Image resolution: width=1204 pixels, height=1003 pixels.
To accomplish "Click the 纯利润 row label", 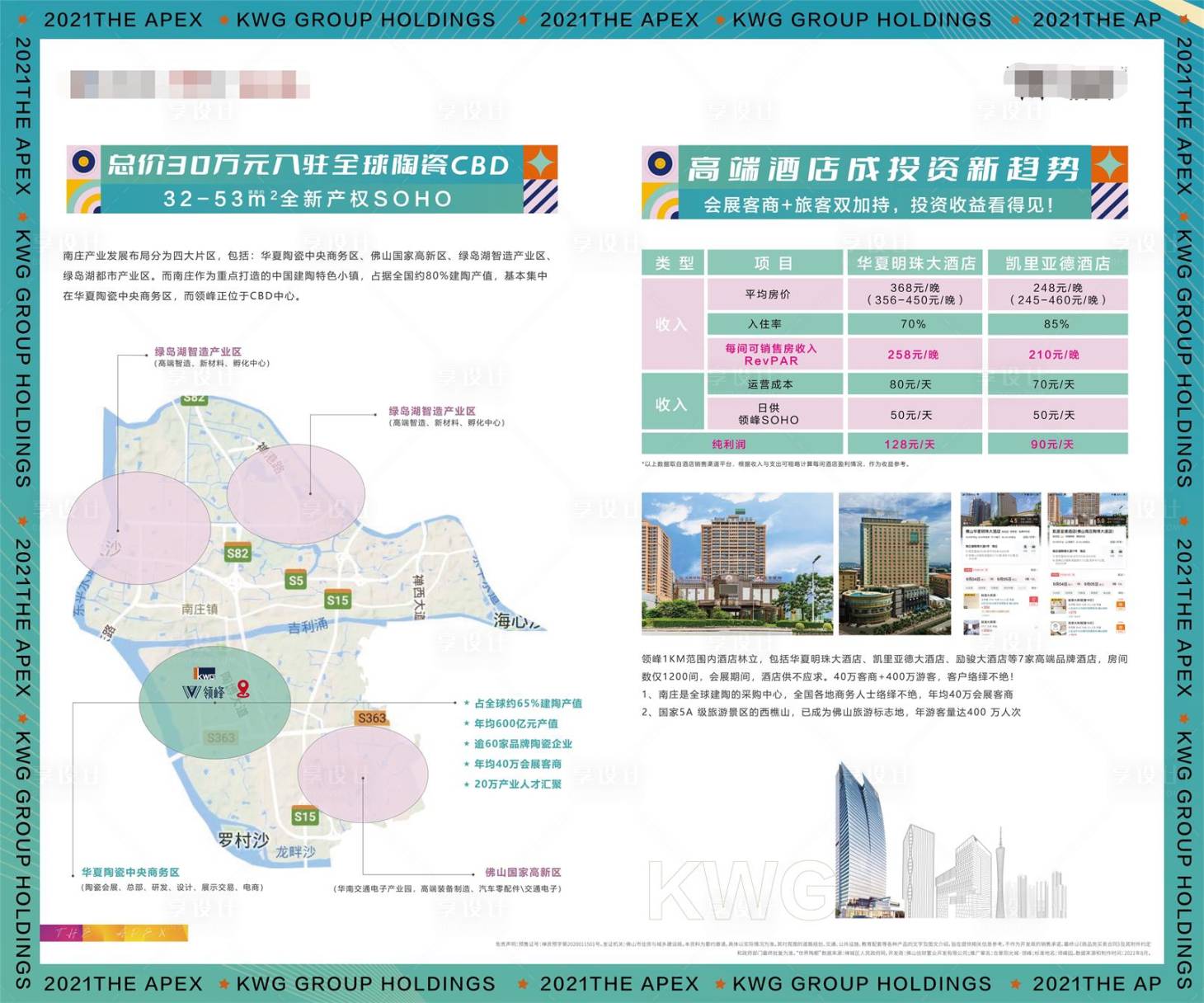I will (729, 444).
